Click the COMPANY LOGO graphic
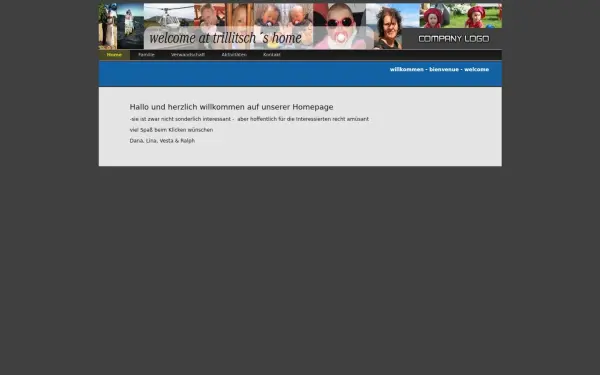The width and height of the screenshot is (600, 375). [x=454, y=39]
